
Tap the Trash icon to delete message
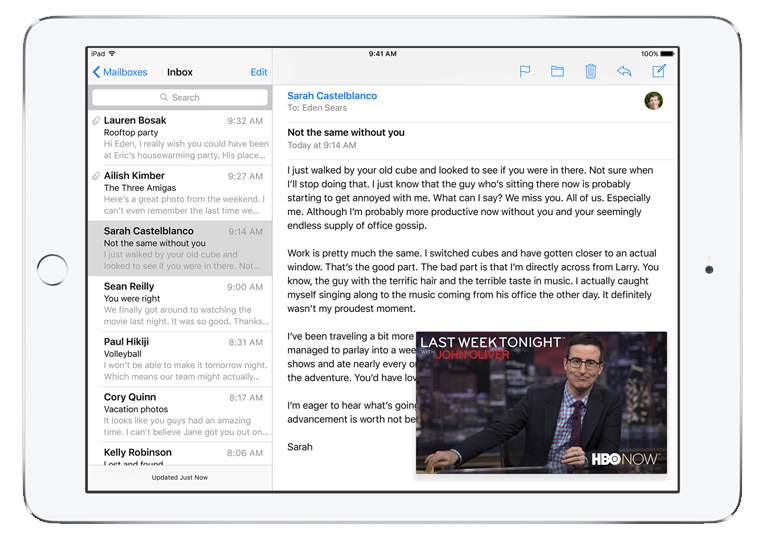pyautogui.click(x=591, y=72)
